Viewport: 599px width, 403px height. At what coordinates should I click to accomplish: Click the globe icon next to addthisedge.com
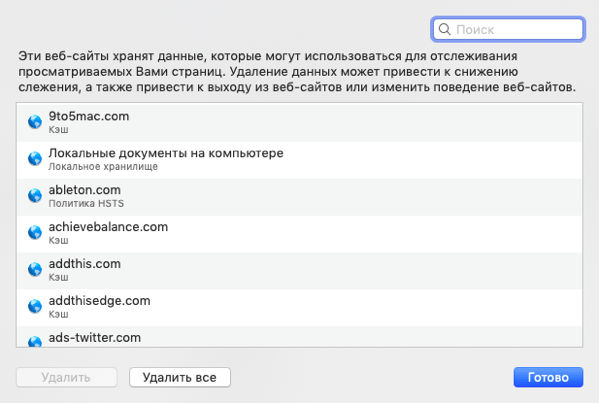(x=35, y=306)
